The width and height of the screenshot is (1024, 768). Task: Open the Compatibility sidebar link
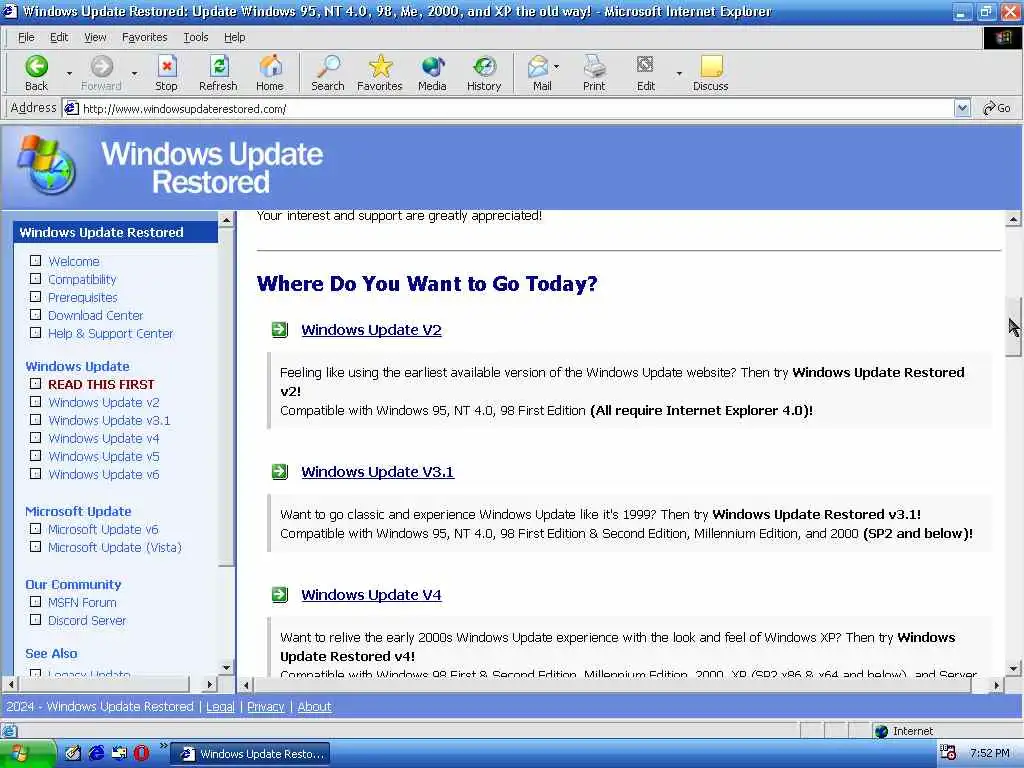coord(82,280)
